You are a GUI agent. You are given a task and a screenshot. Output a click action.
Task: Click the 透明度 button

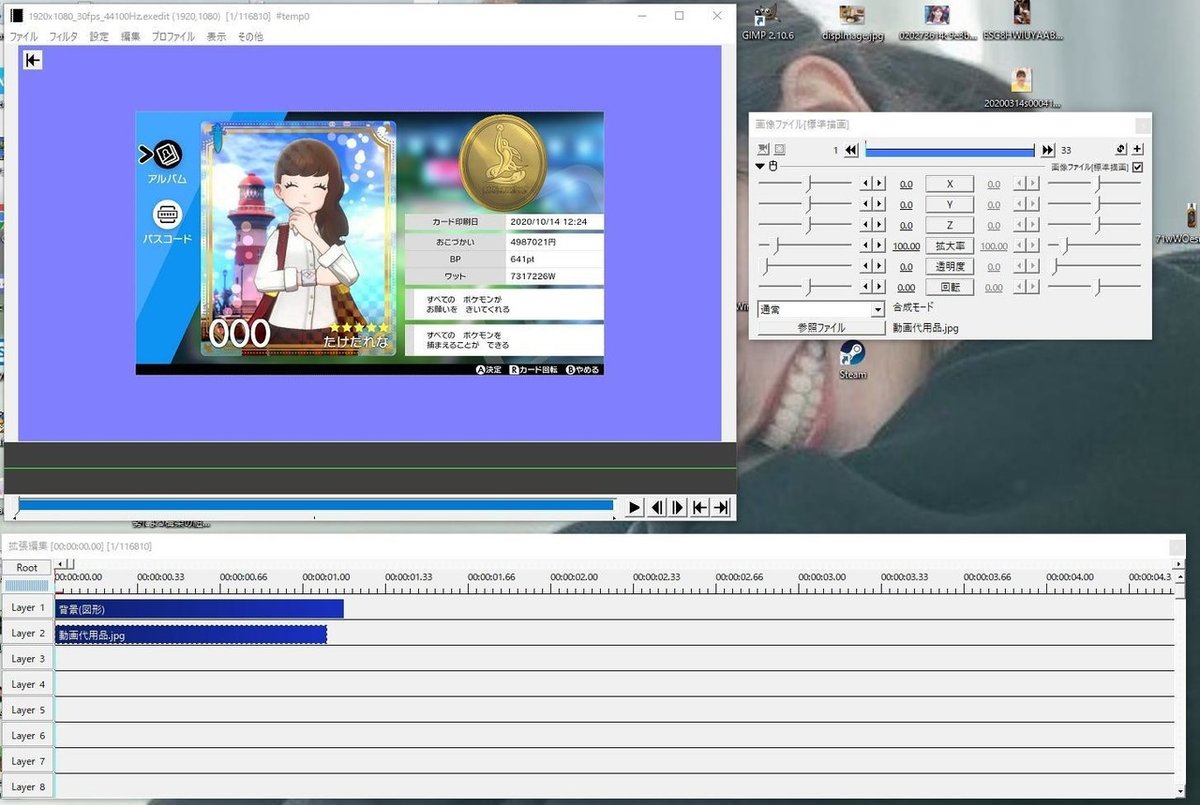click(x=949, y=267)
